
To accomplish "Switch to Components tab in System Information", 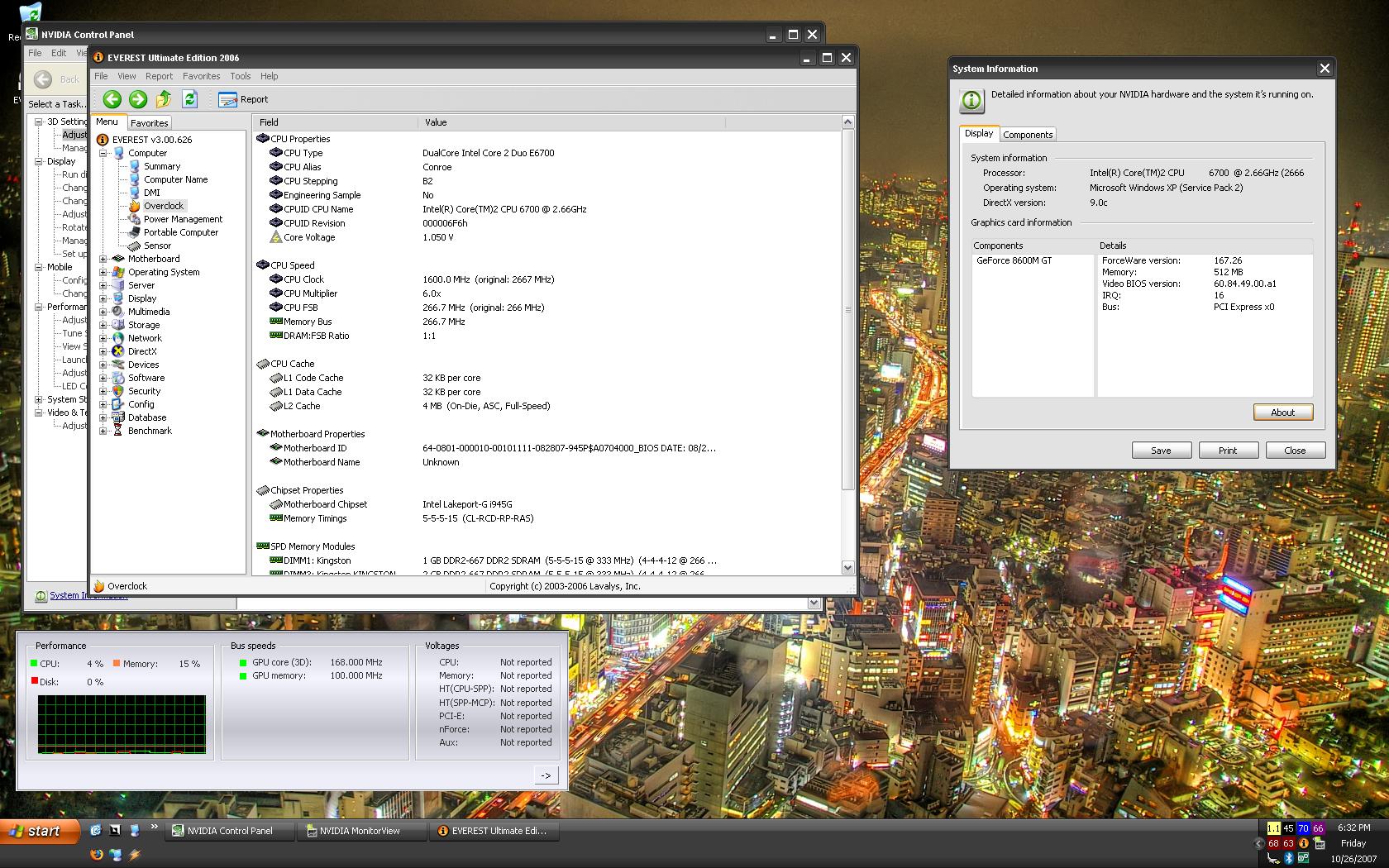I will 1028,135.
